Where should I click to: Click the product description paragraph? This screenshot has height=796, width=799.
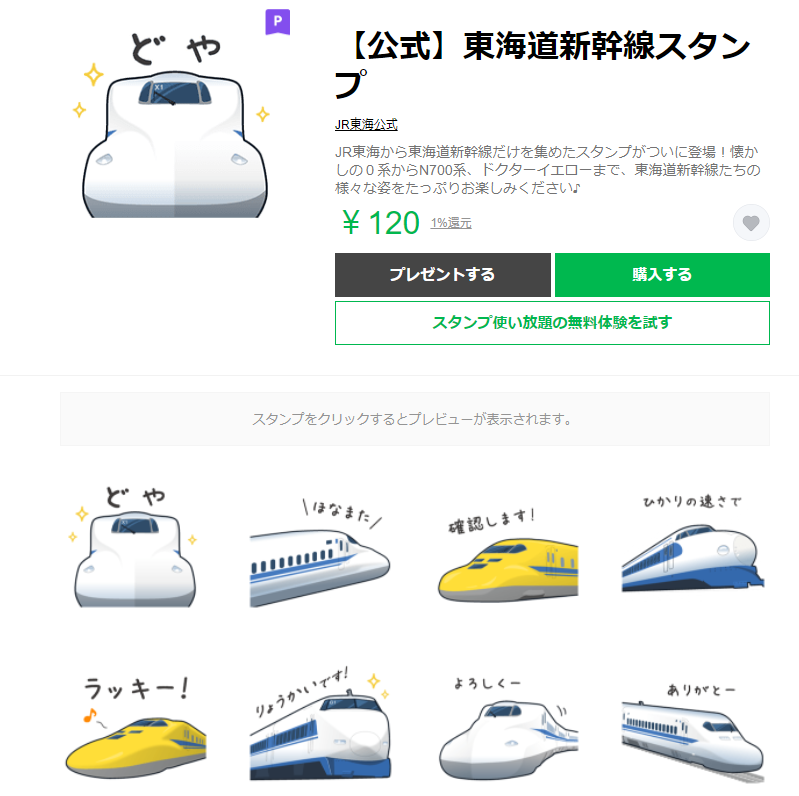548,170
